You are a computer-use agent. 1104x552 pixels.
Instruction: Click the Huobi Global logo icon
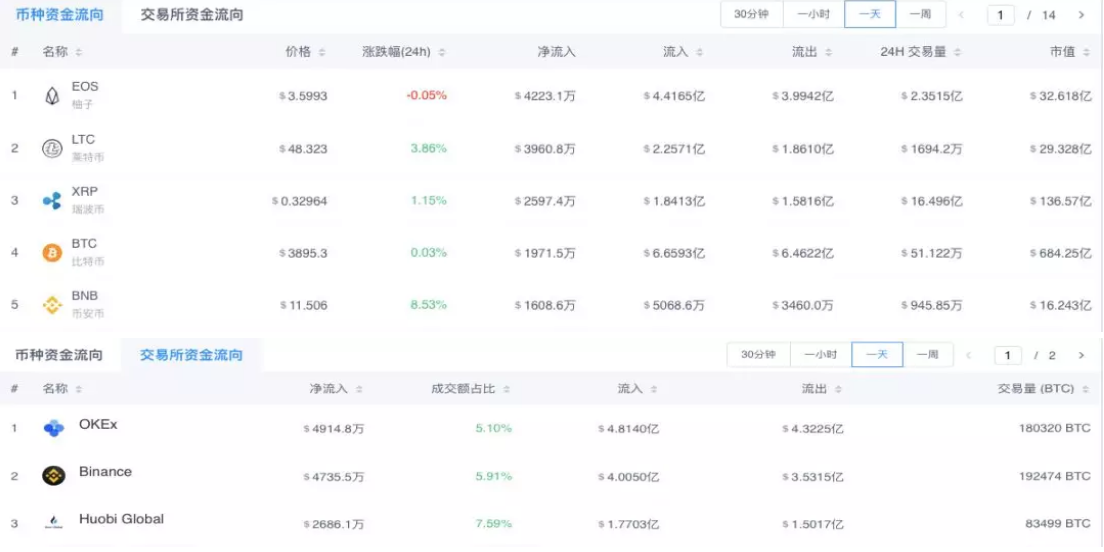click(54, 522)
